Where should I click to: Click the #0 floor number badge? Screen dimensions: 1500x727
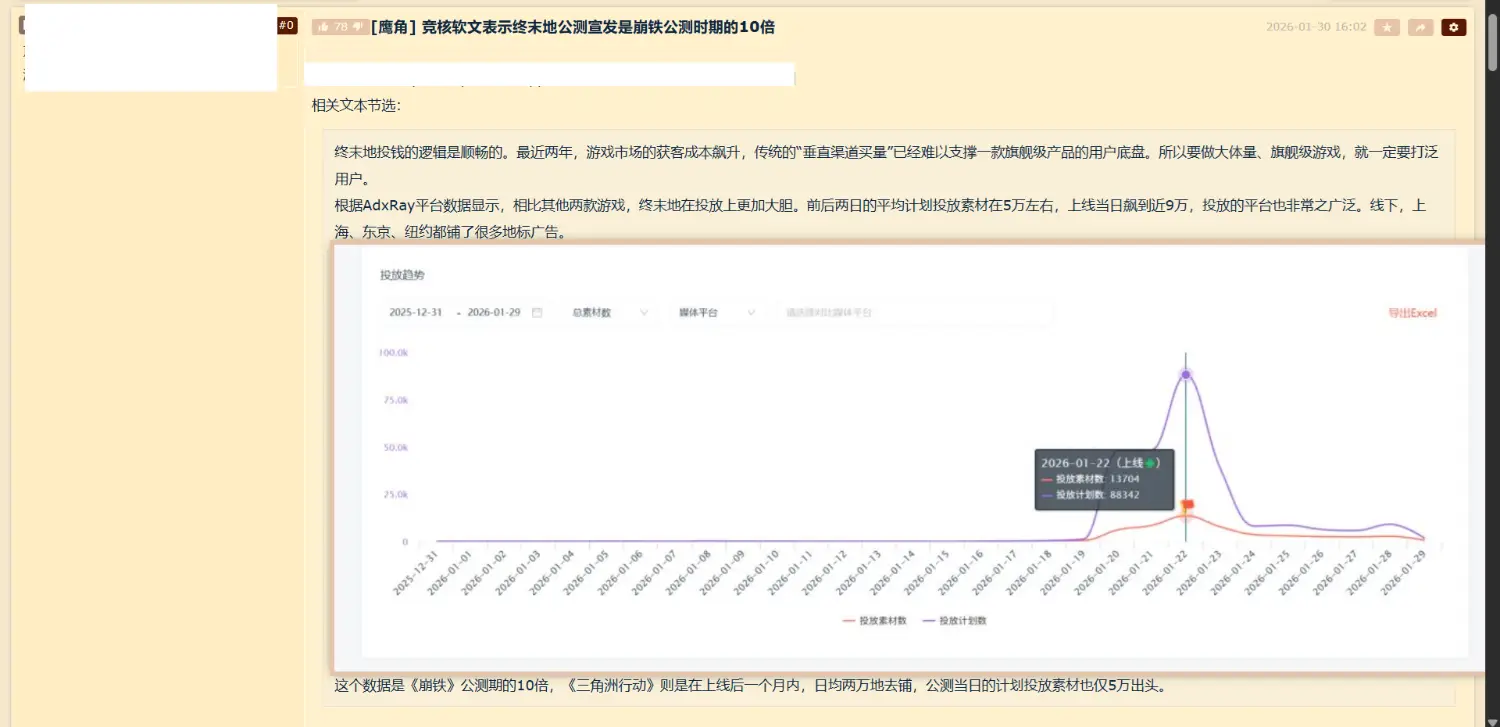coord(287,25)
